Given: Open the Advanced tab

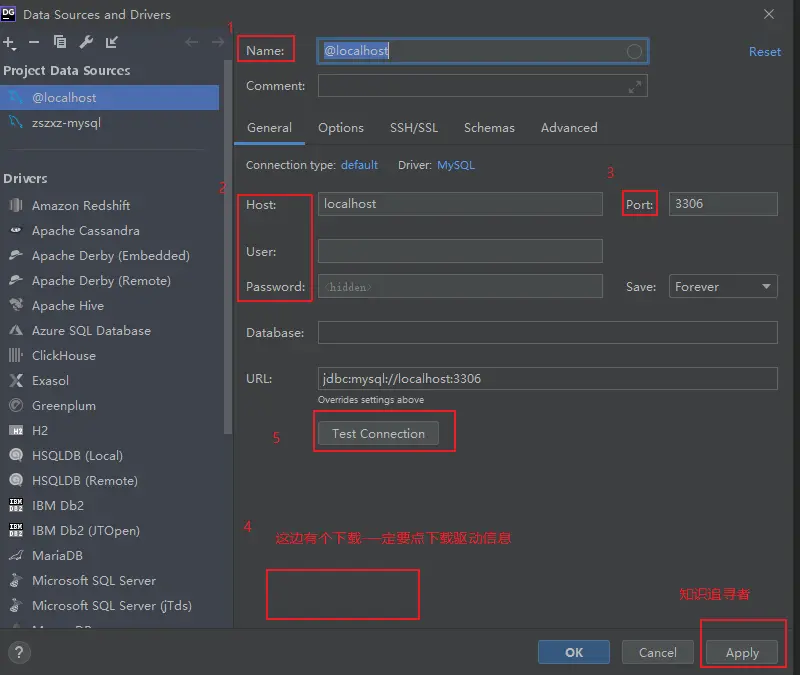Looking at the screenshot, I should pyautogui.click(x=569, y=128).
